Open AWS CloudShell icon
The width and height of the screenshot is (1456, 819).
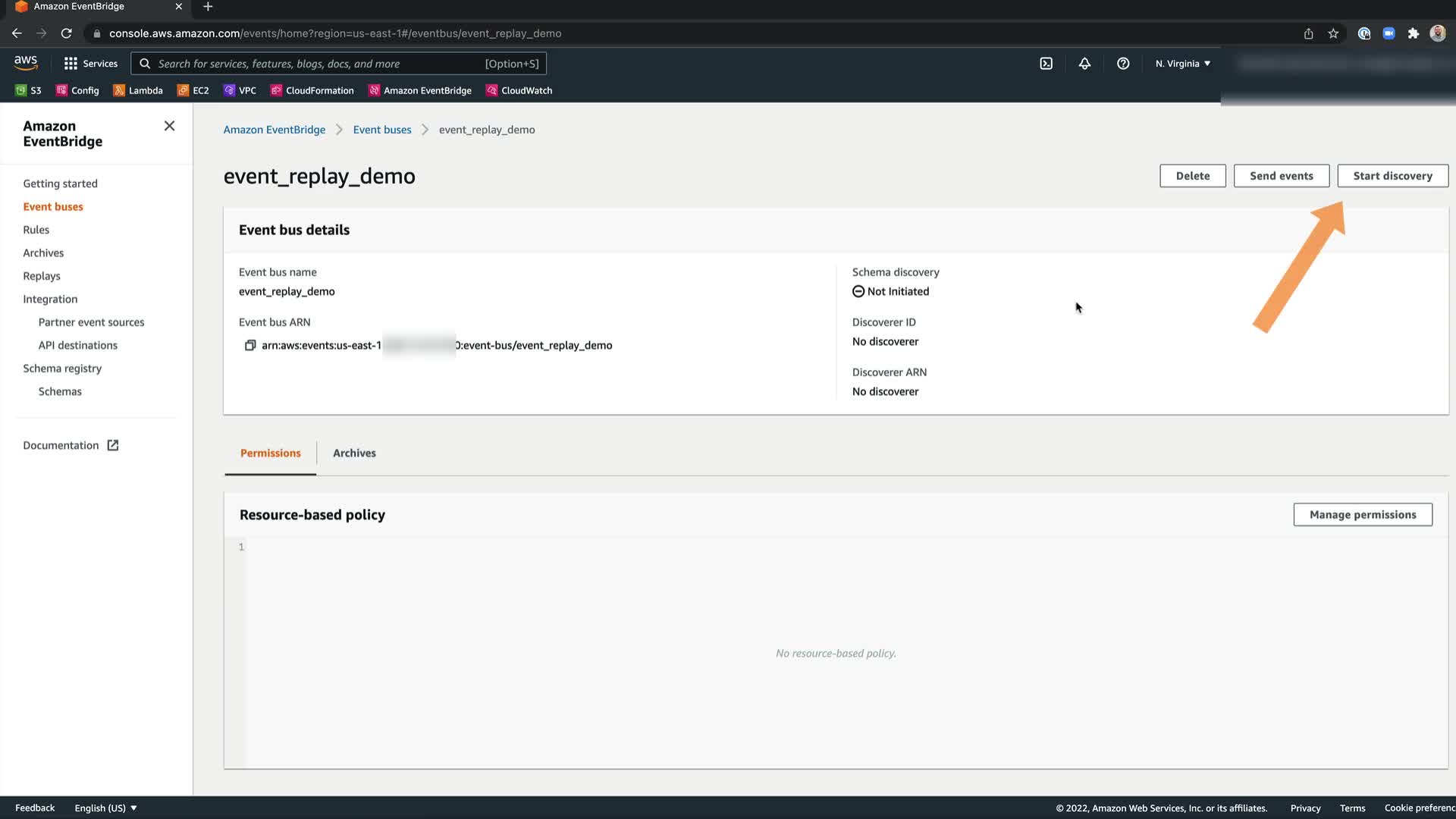coord(1046,64)
